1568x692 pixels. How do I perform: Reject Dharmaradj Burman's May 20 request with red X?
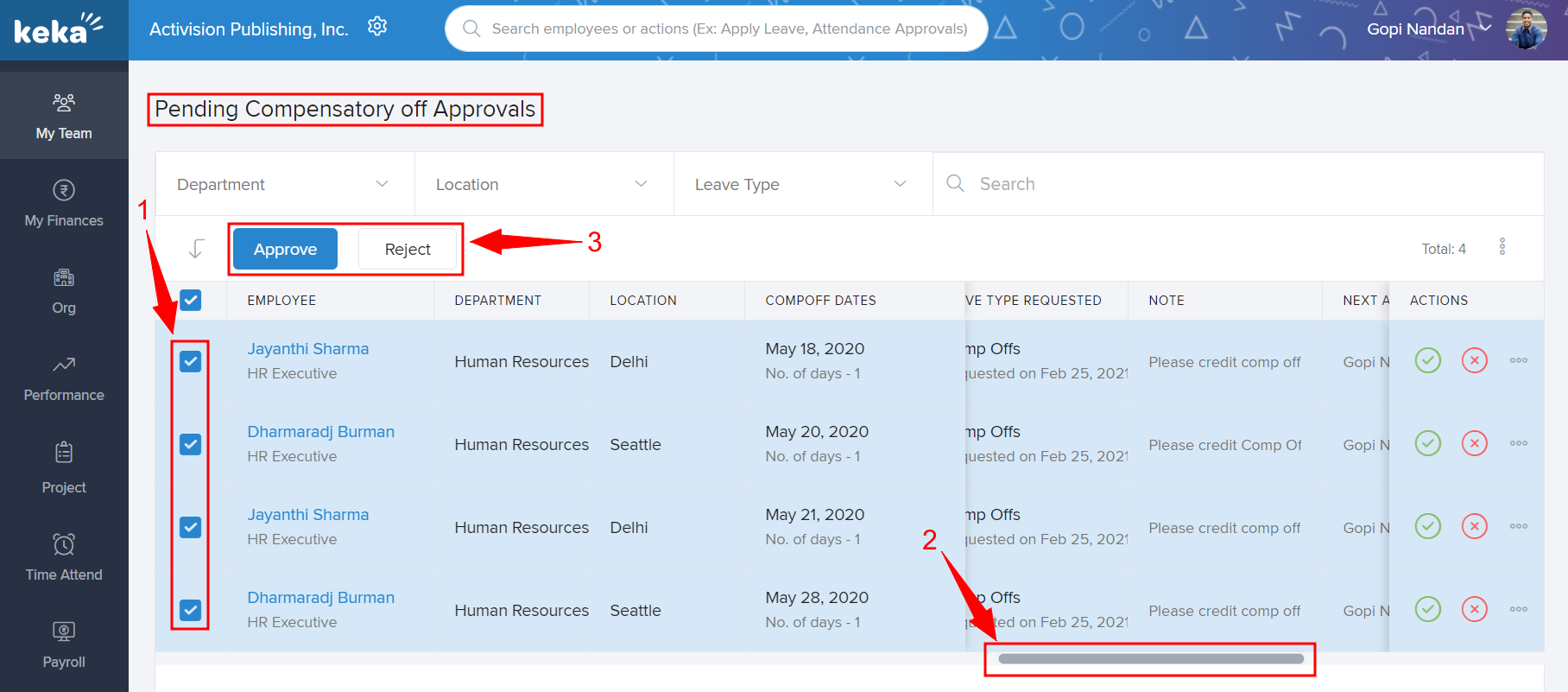click(1474, 443)
